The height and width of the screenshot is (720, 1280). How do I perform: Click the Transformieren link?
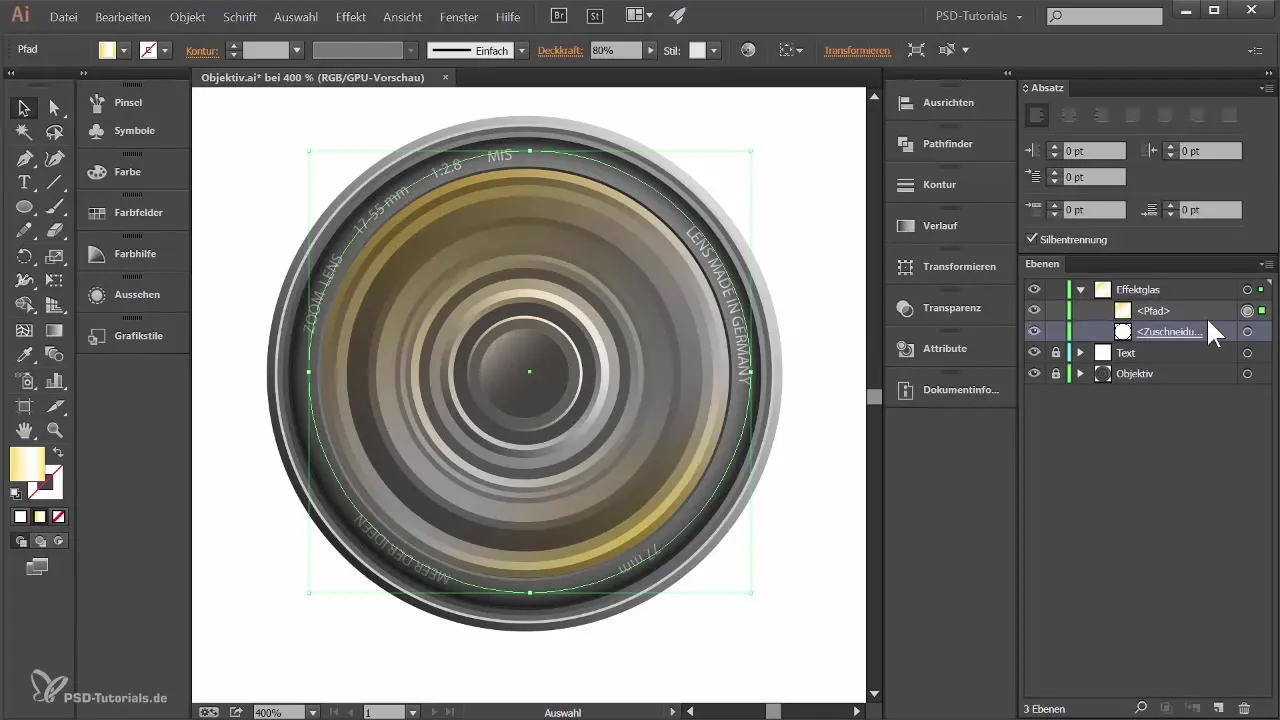(857, 50)
